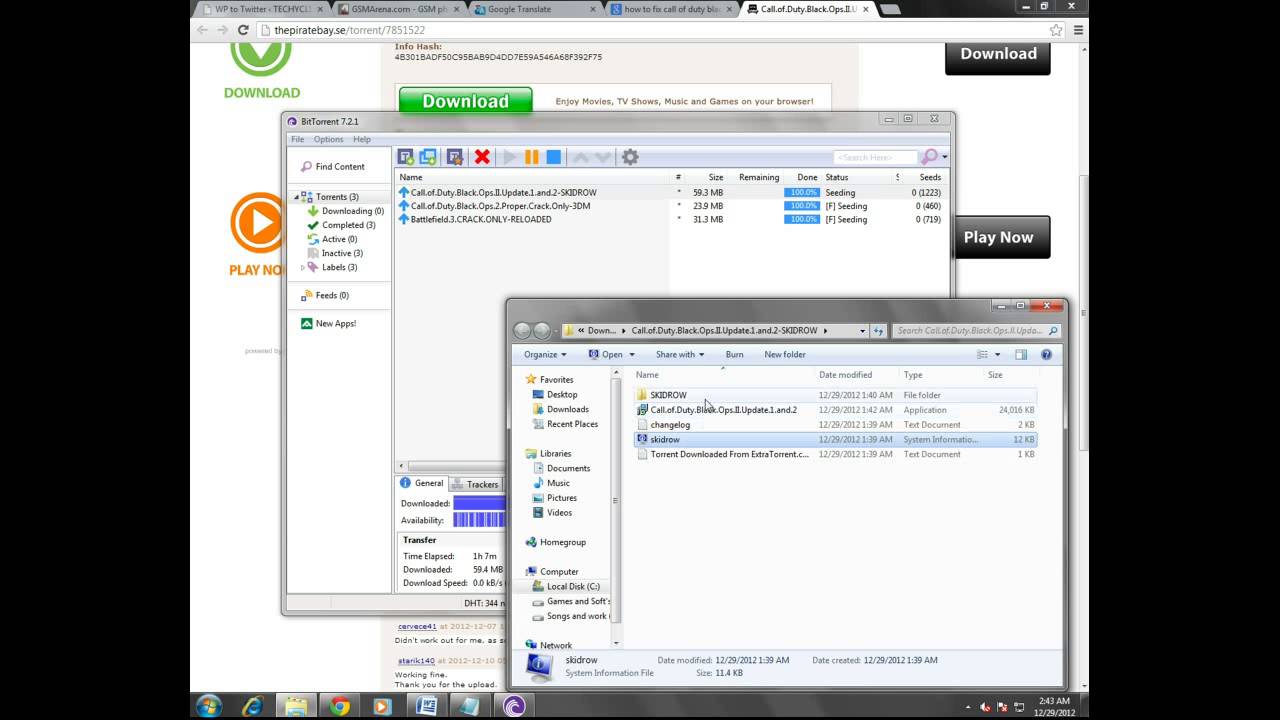
Task: Click Explorer refresh button beside address bar
Action: coord(878,331)
